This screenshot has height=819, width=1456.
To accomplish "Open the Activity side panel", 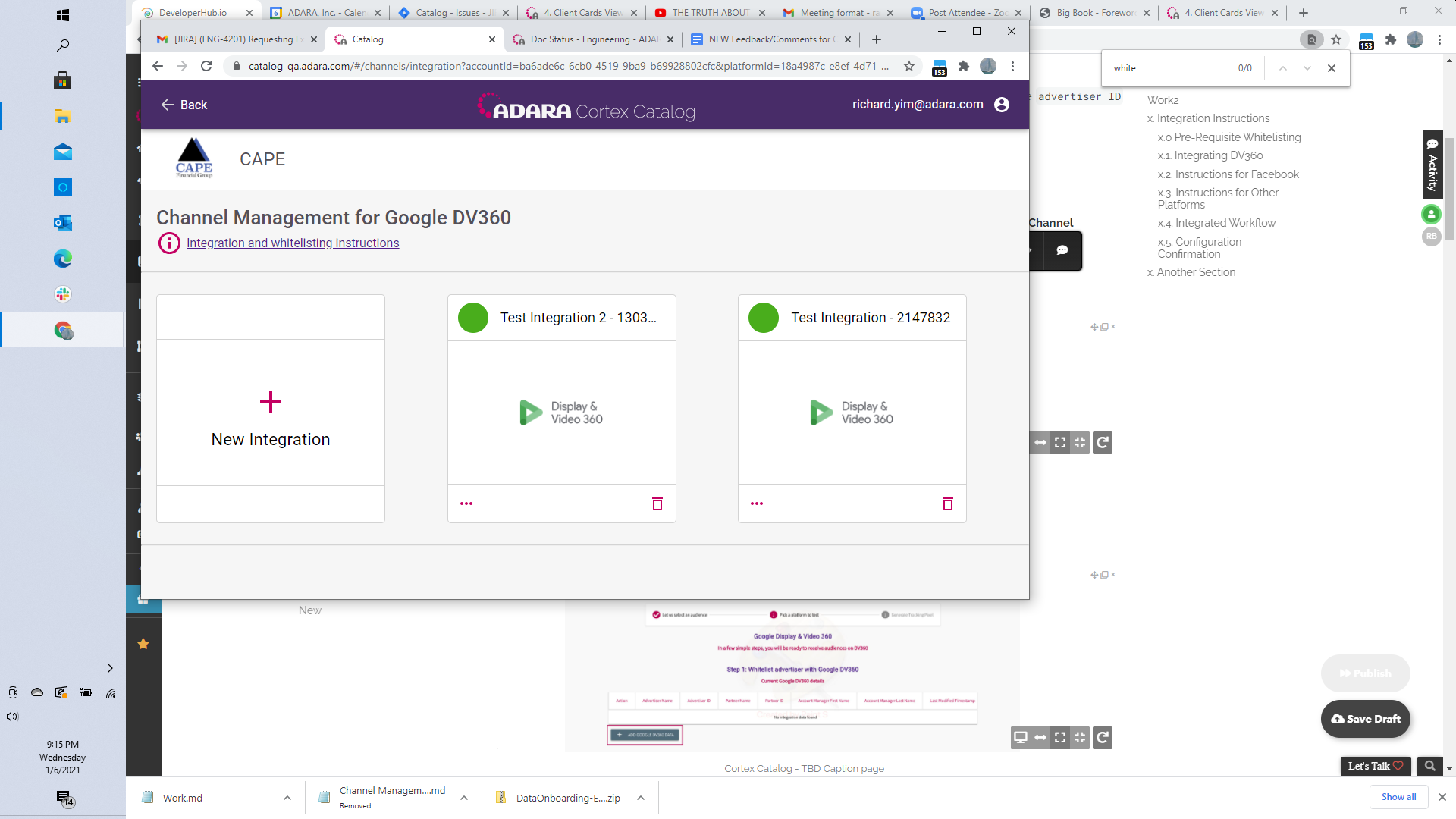I will (1432, 165).
